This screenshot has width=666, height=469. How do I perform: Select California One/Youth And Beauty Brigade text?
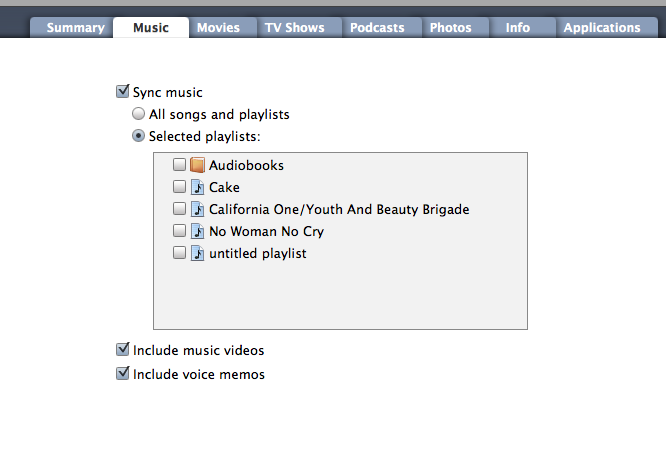(339, 209)
